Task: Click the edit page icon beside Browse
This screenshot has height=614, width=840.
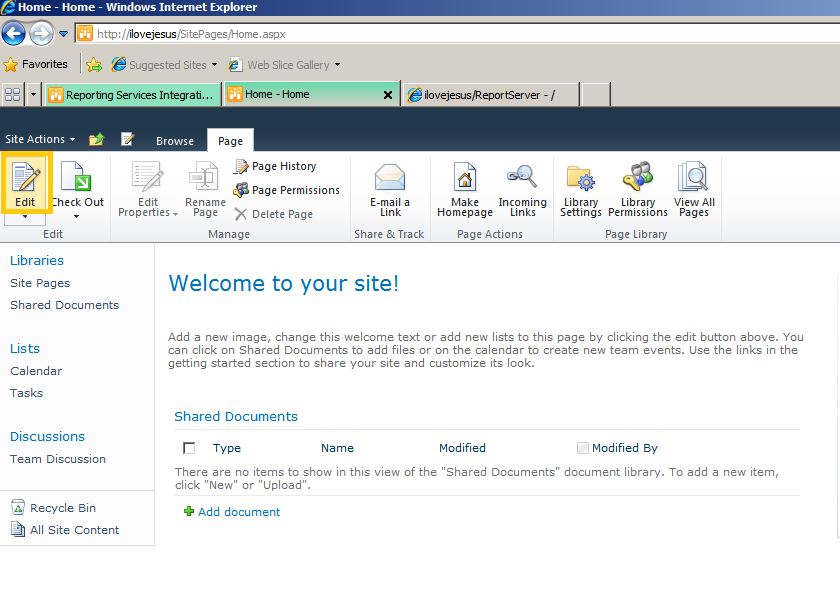Action: (128, 139)
